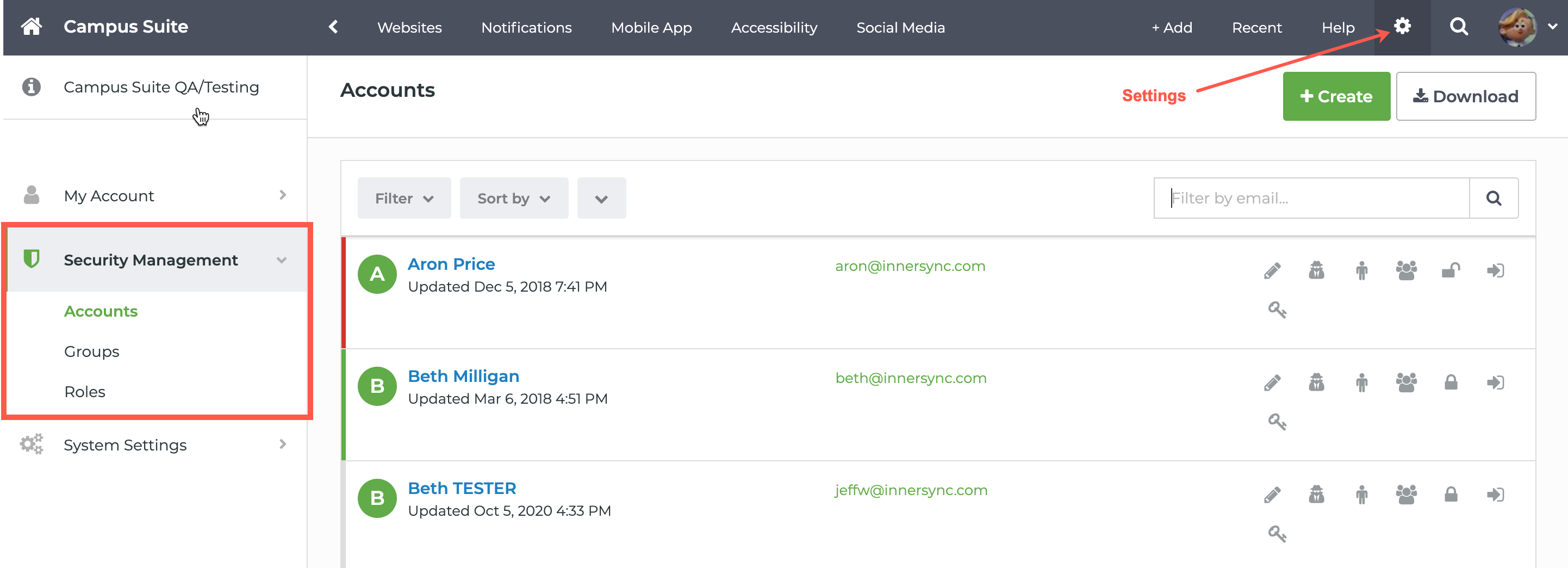
Task: Impersonate Beth Milligan using the spy icon
Action: (1317, 383)
